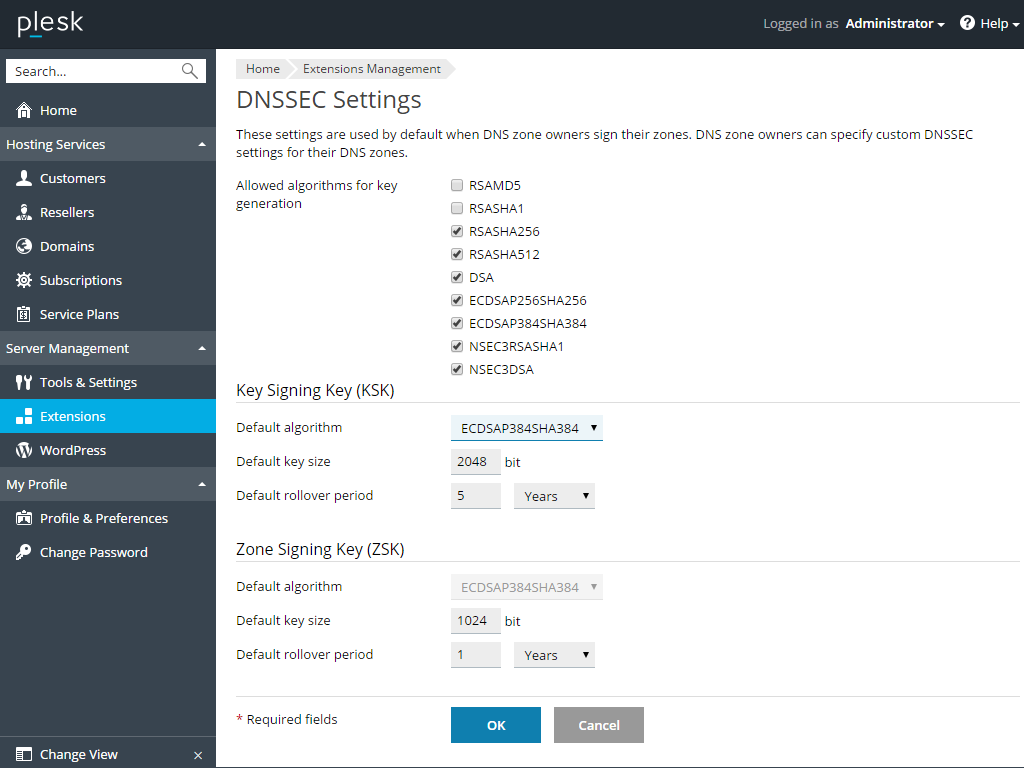Click the Change View icon
The height and width of the screenshot is (768, 1024).
pos(24,754)
